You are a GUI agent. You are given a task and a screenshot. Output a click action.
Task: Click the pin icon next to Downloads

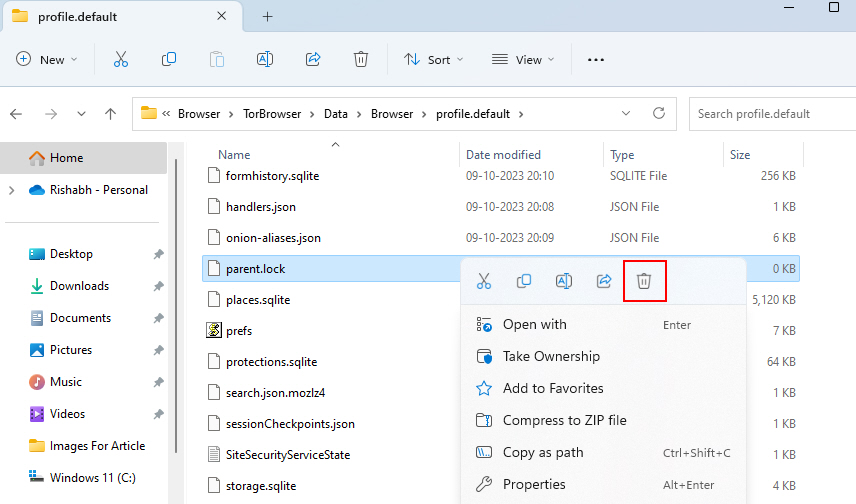pos(158,286)
